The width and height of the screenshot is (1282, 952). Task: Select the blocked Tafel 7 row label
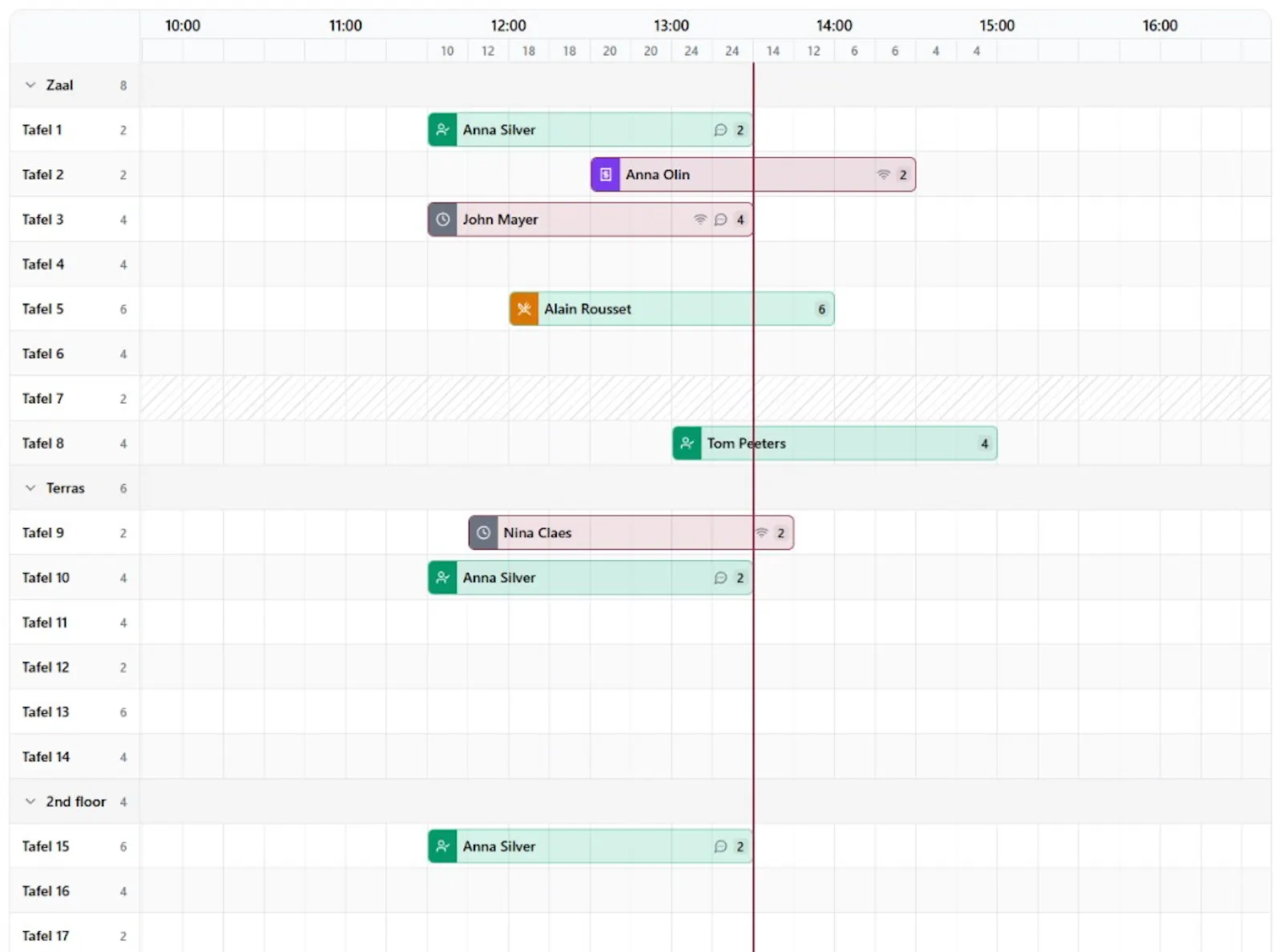pyautogui.click(x=43, y=398)
